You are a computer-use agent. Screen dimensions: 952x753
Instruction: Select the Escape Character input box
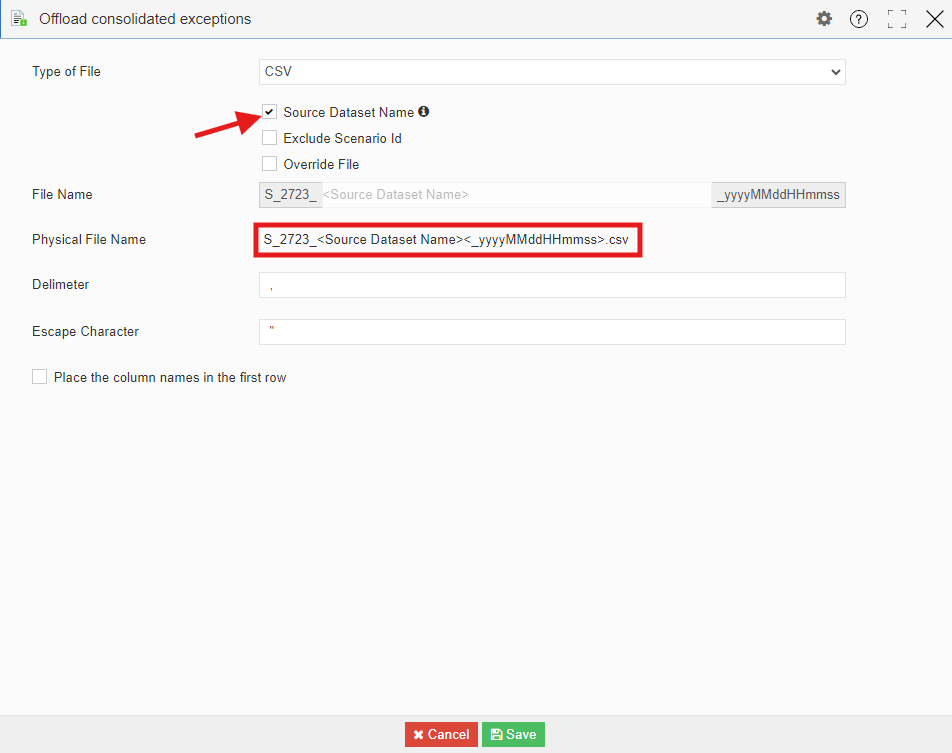pos(552,332)
